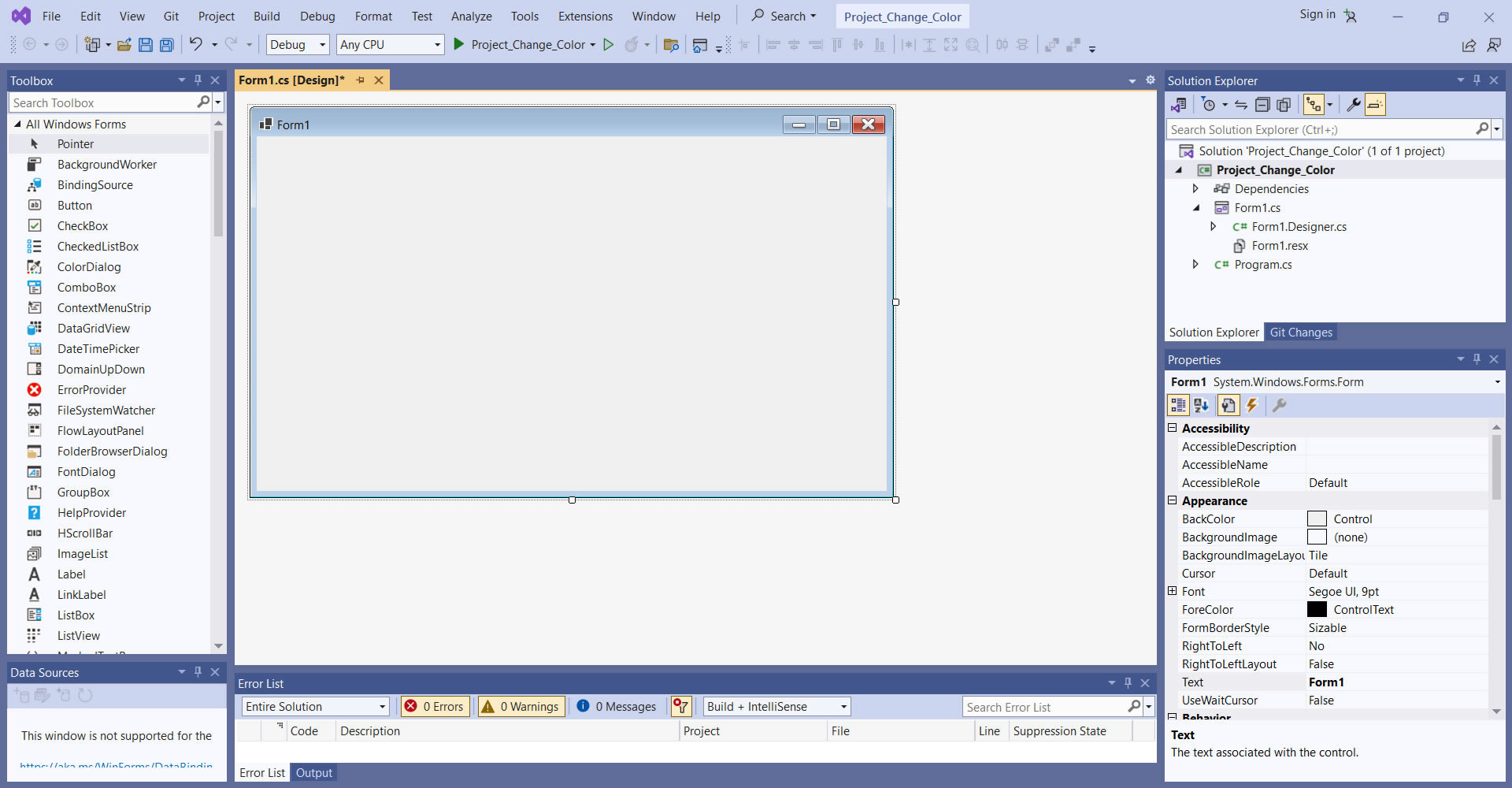Screen dimensions: 1512x788
Task: Toggle the 0 Errors filter
Action: point(435,707)
